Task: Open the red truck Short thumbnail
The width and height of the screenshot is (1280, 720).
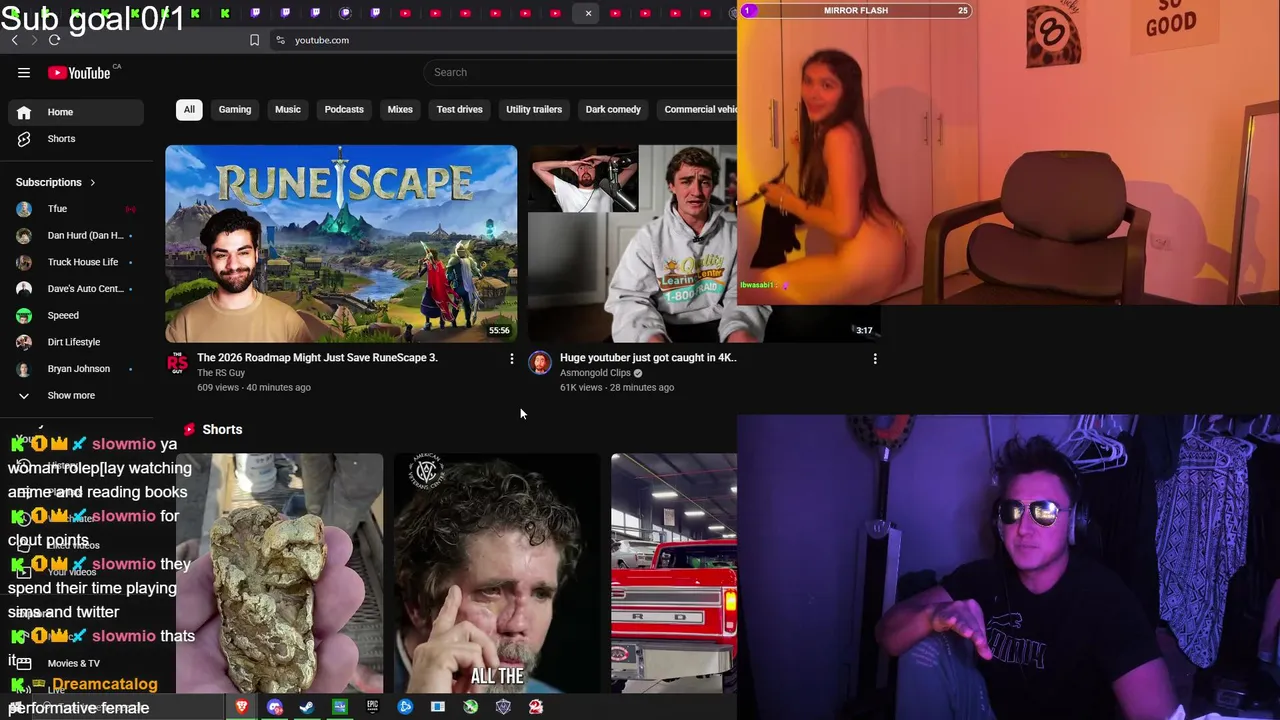Action: [674, 573]
